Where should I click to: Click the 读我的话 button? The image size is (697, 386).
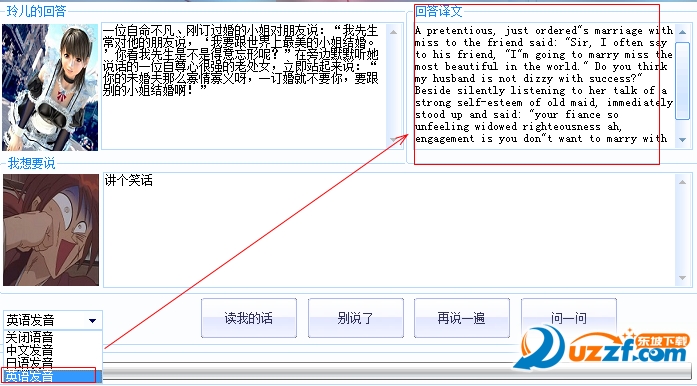click(x=249, y=318)
